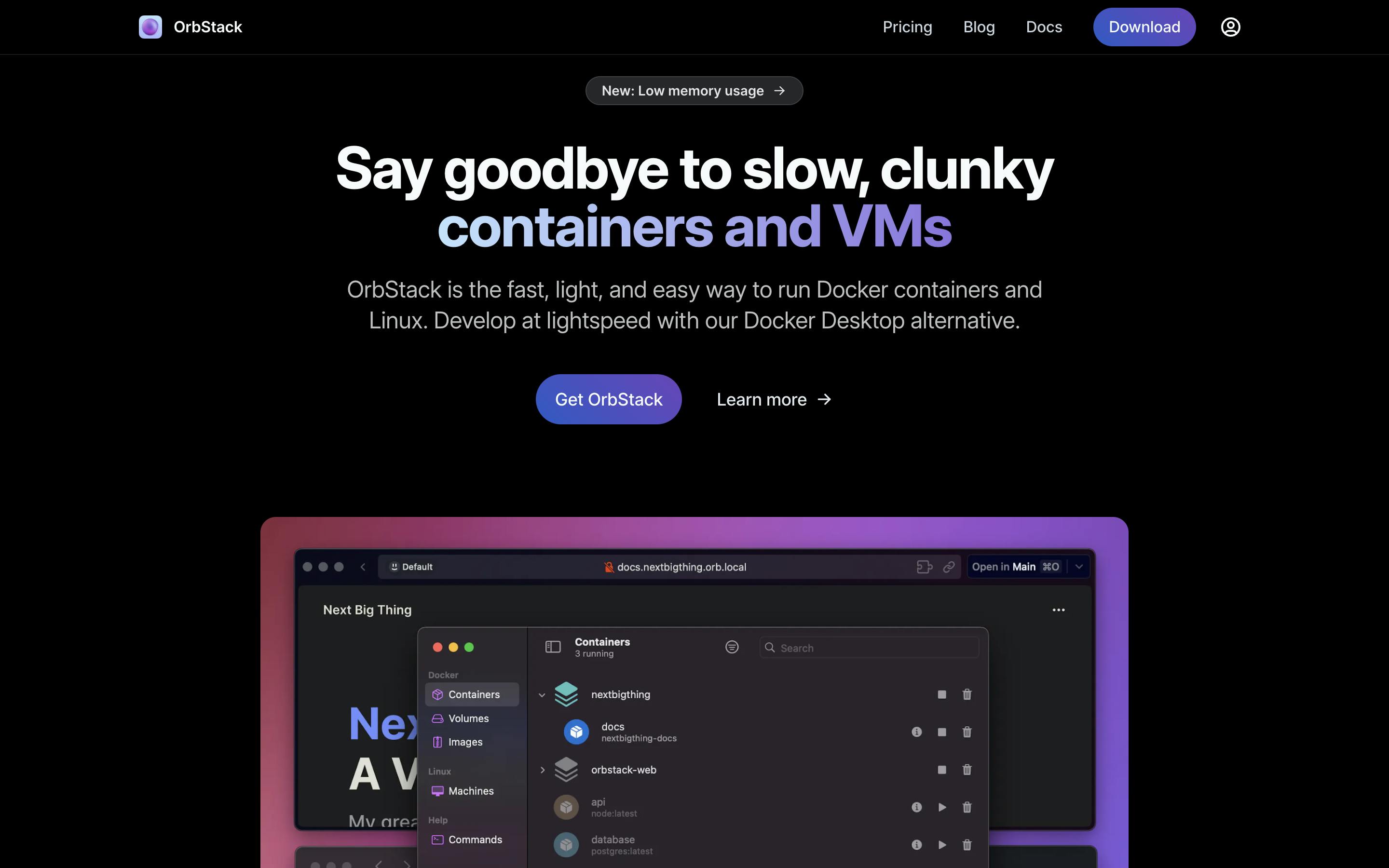Click the Images icon in Docker sidebar
The height and width of the screenshot is (868, 1389).
coord(437,742)
